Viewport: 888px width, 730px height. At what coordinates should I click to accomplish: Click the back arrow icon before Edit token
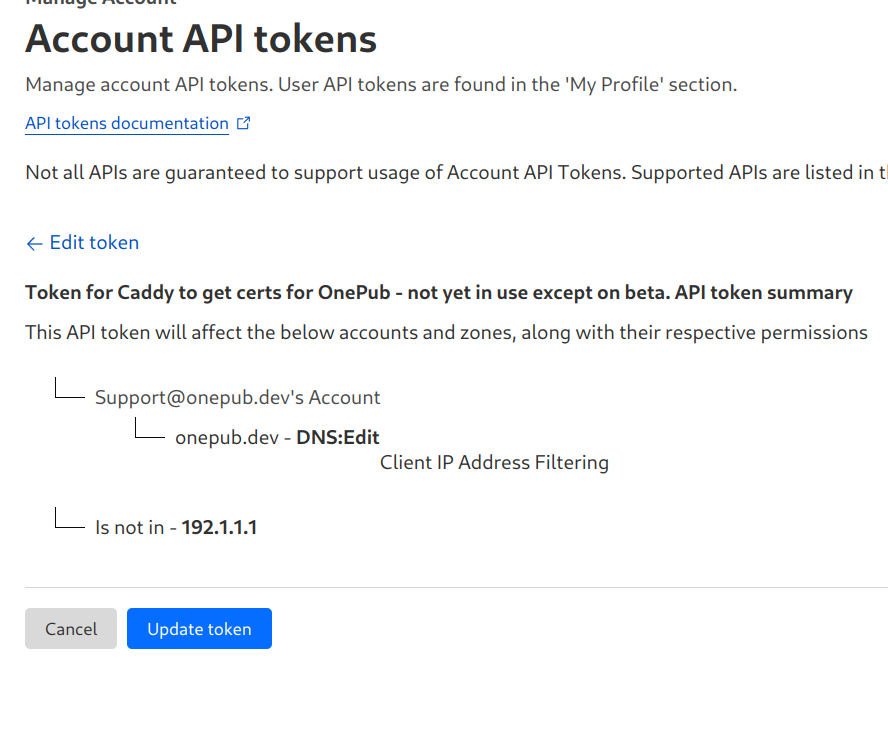[34, 243]
